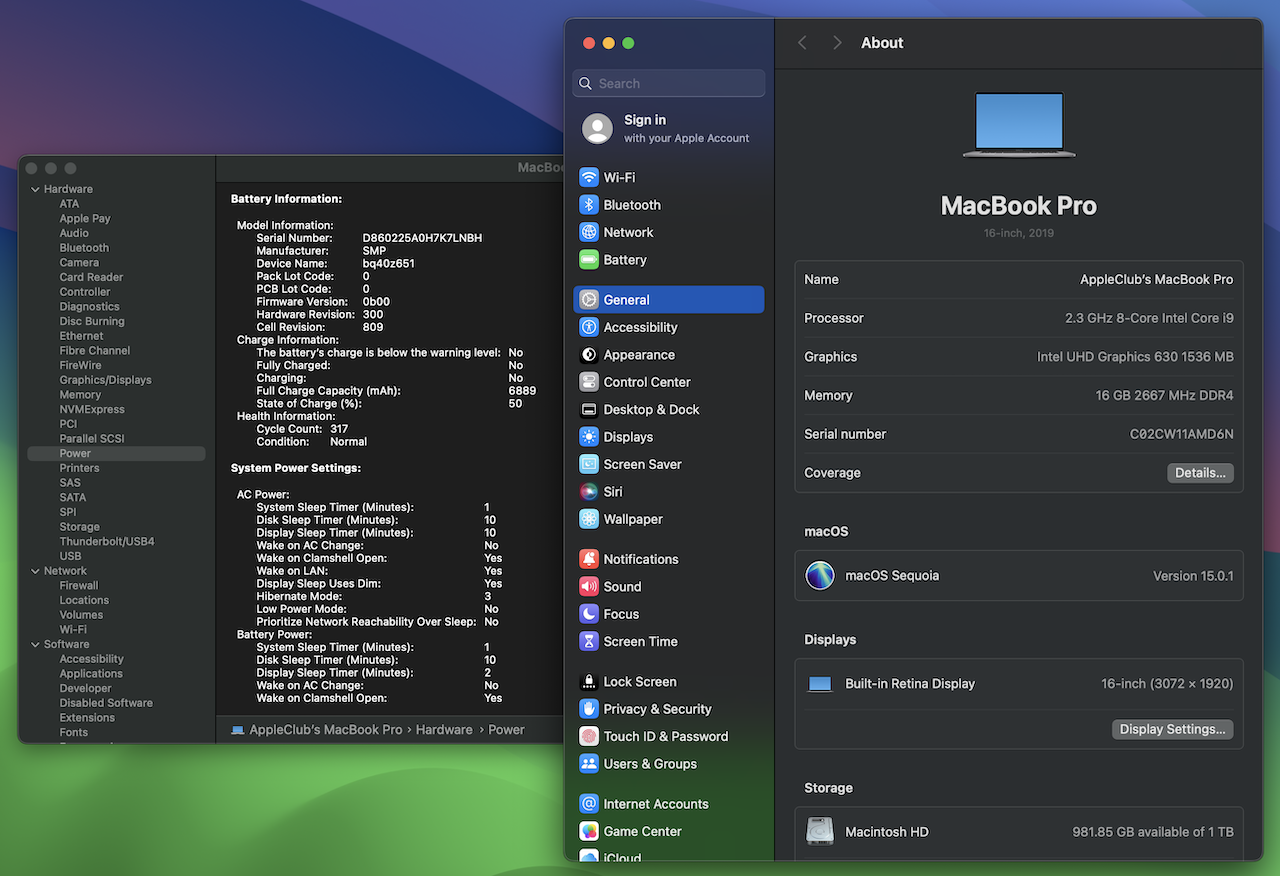Collapse the Network tree in System Information
The width and height of the screenshot is (1280, 876).
(35, 571)
